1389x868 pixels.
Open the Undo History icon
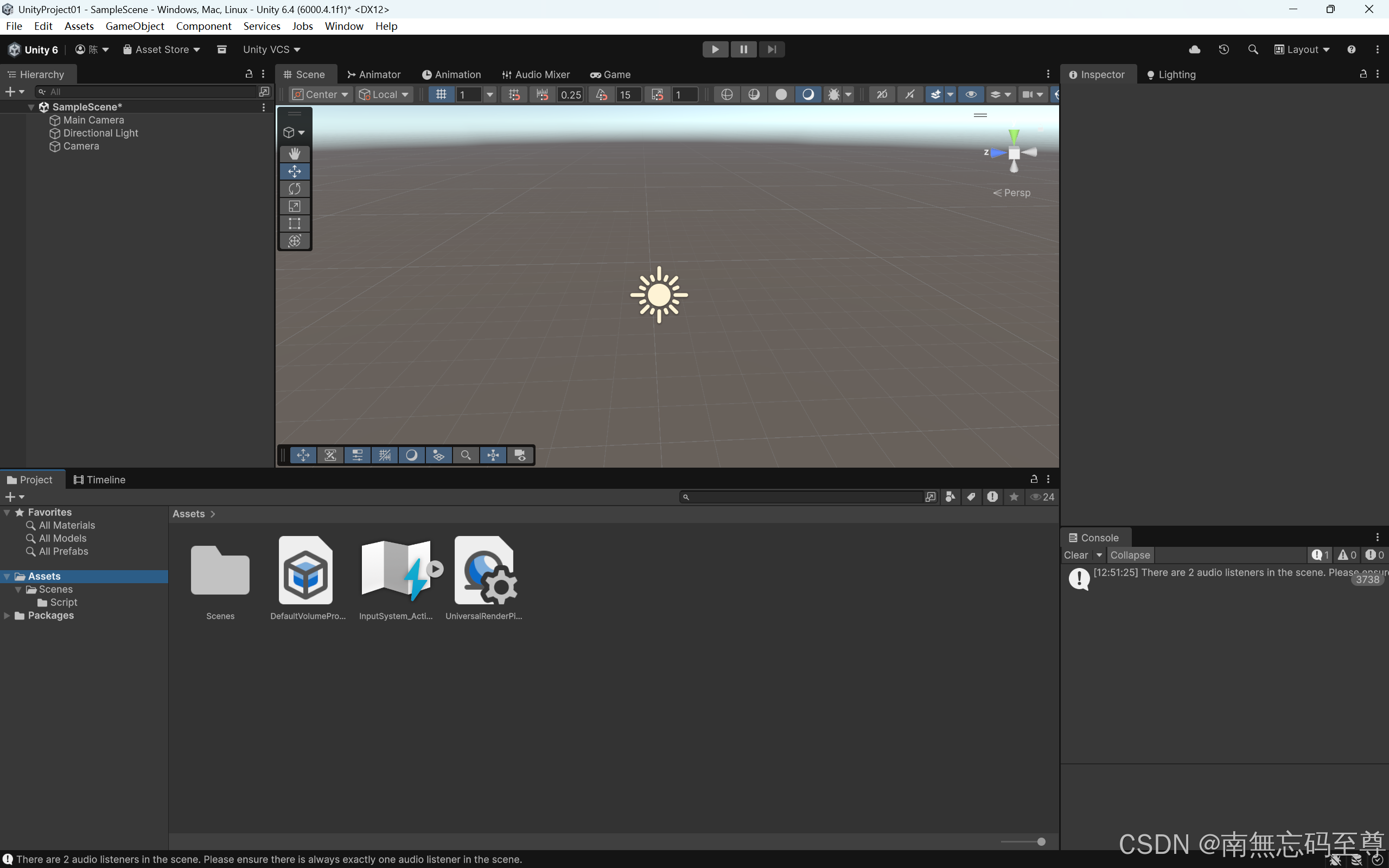pyautogui.click(x=1224, y=49)
